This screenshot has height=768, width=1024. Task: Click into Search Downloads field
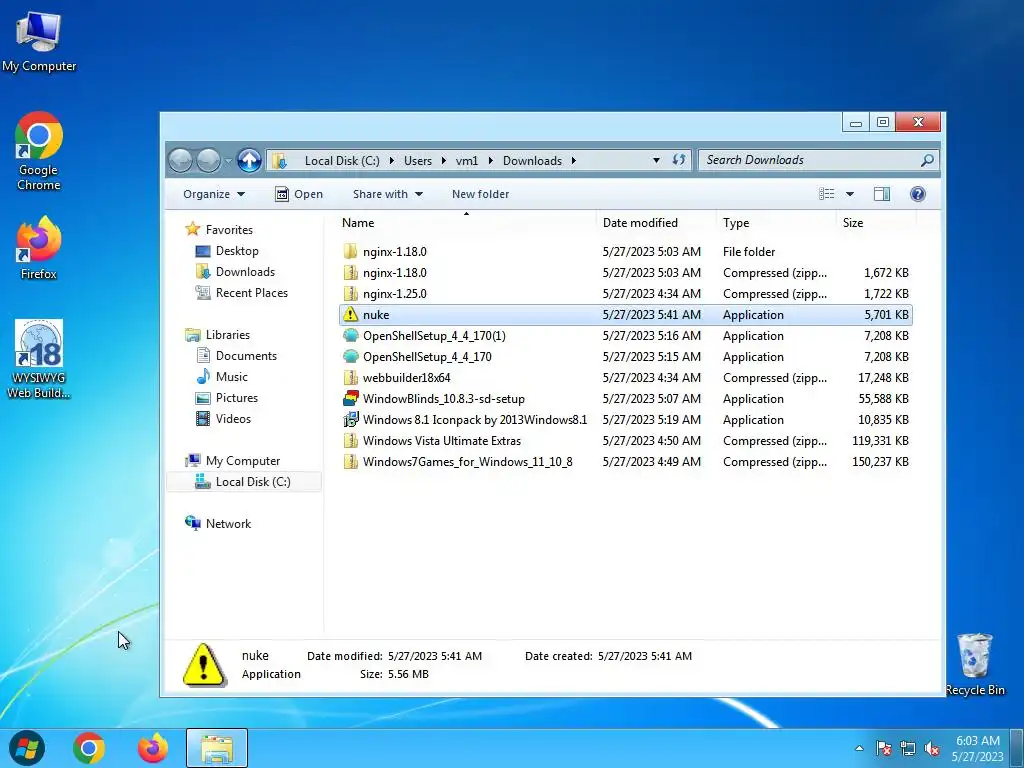810,160
